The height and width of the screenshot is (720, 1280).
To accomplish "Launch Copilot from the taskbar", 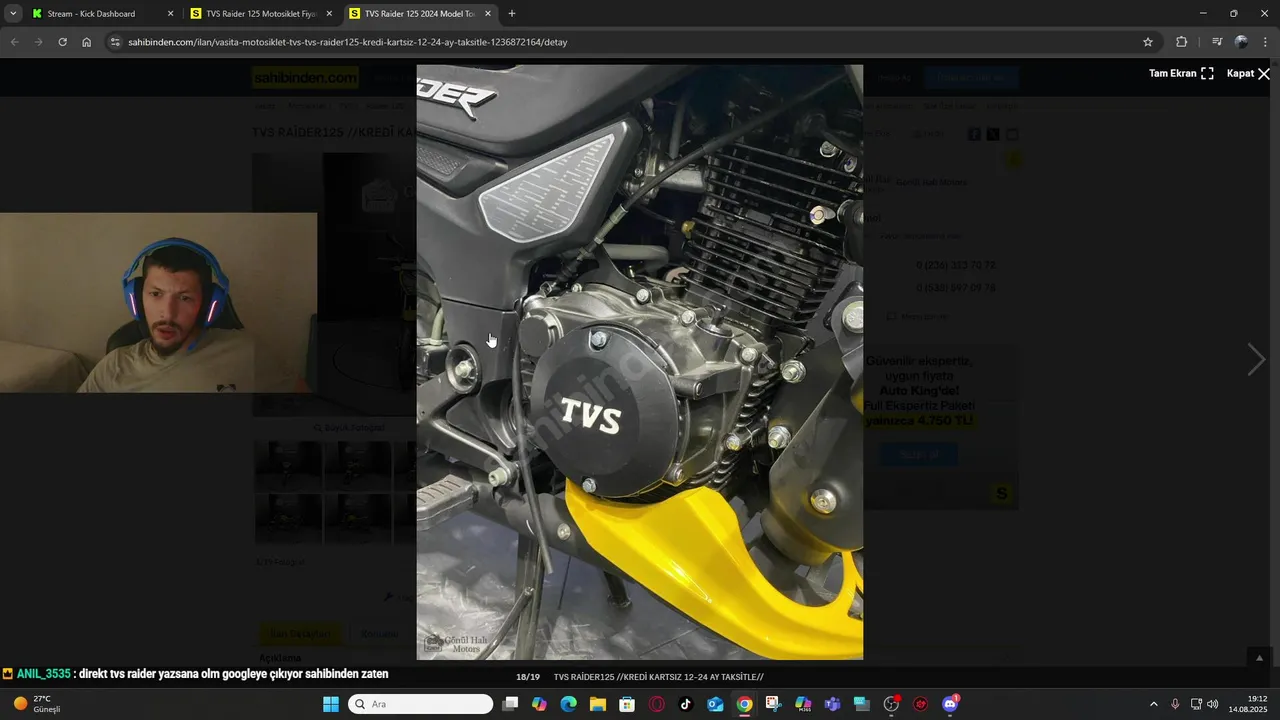I will click(x=539, y=704).
